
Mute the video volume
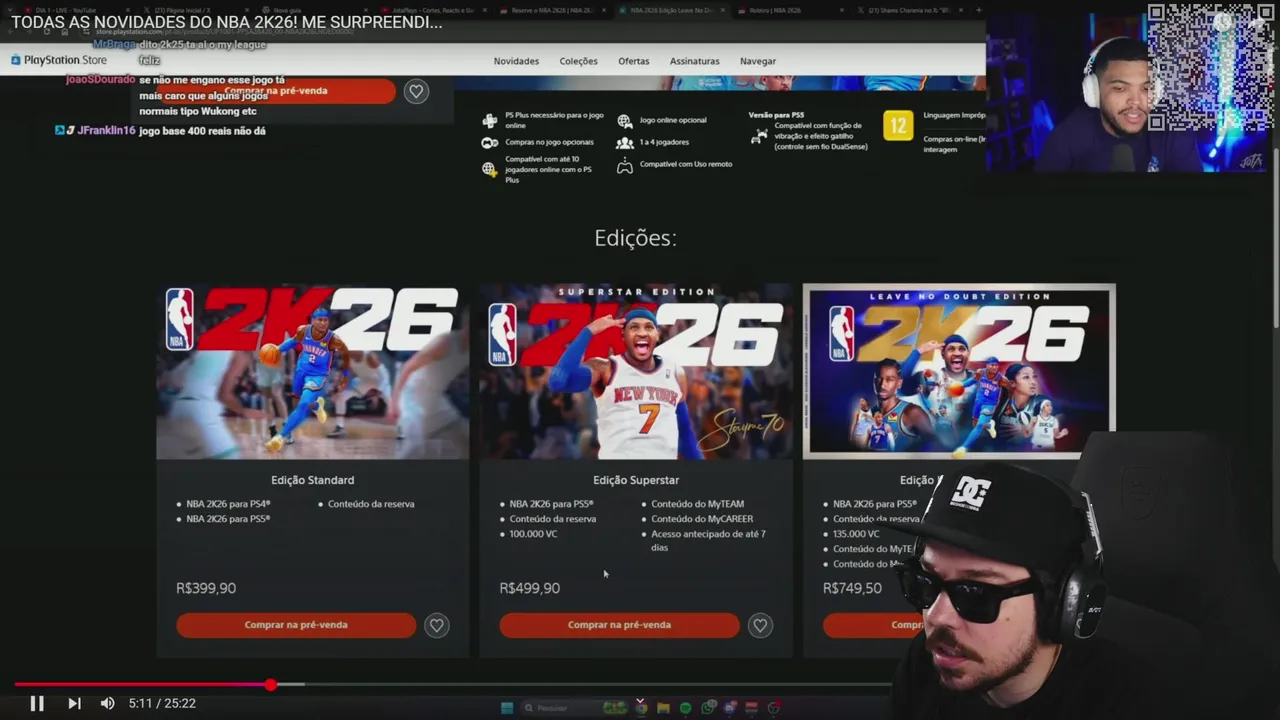(108, 703)
